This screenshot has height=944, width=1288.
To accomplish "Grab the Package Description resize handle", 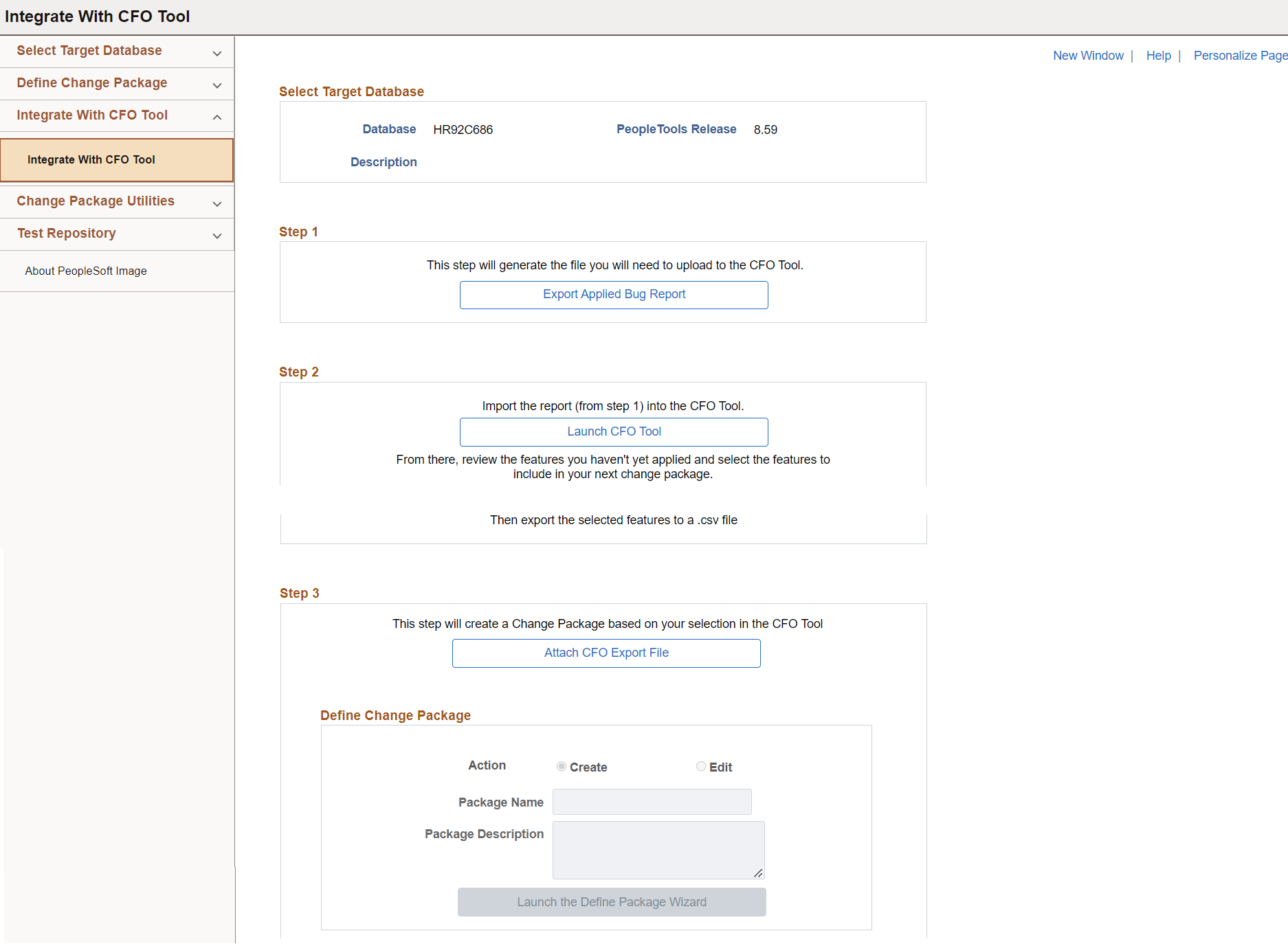I will tap(758, 873).
